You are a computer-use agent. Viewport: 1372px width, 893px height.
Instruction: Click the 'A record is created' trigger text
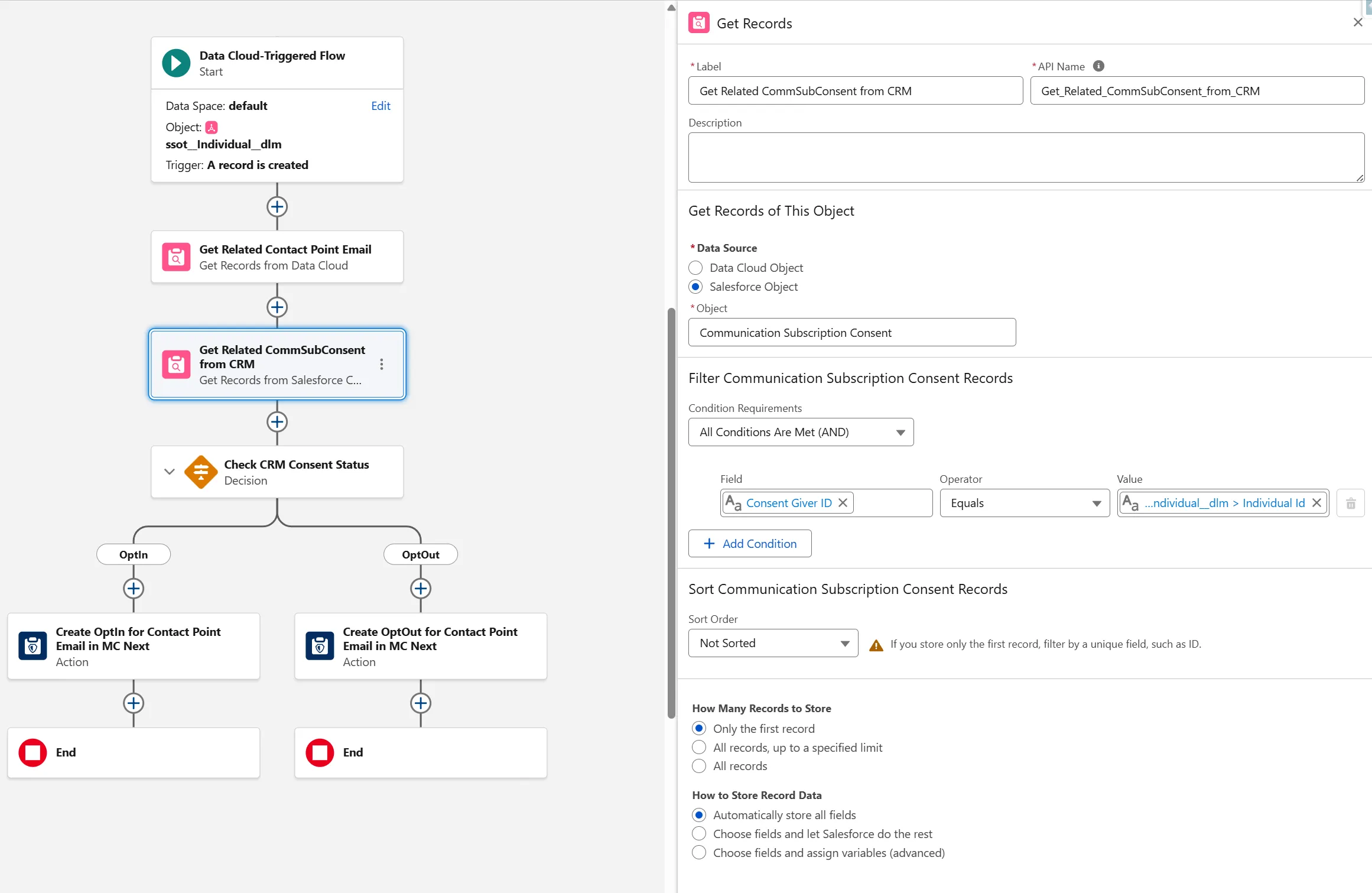[x=258, y=165]
